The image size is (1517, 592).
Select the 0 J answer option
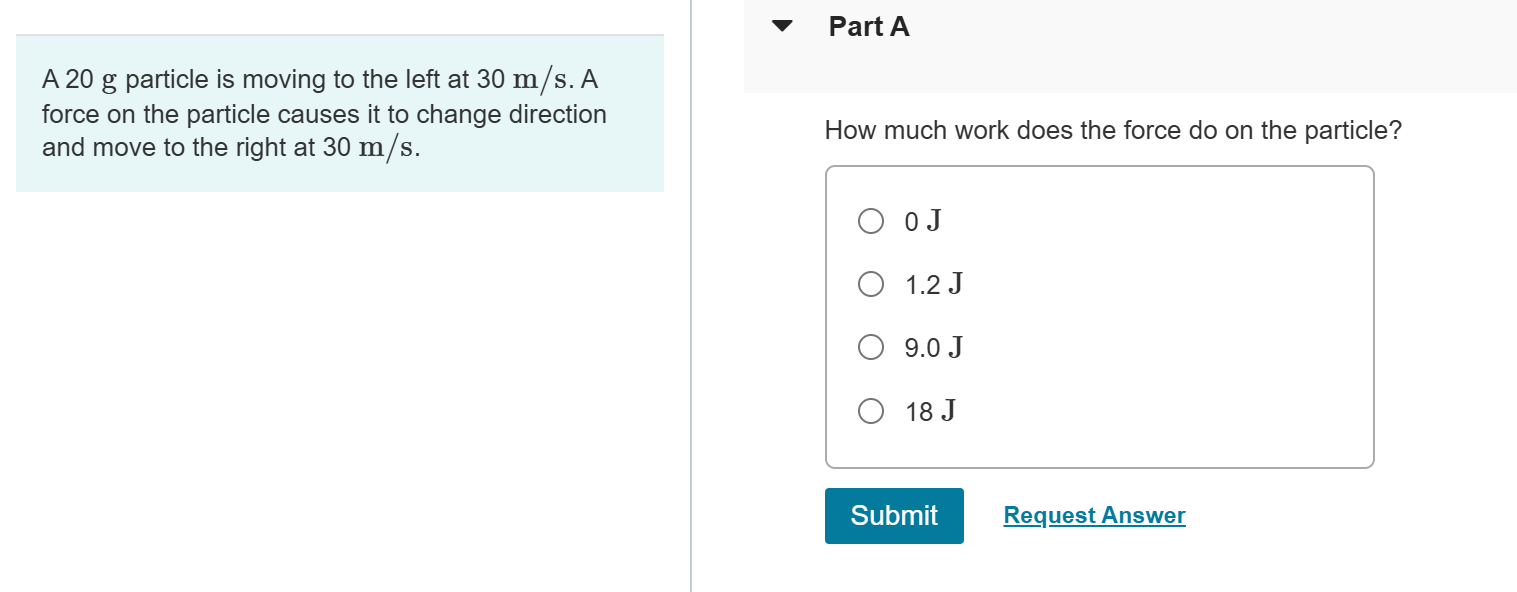(870, 221)
